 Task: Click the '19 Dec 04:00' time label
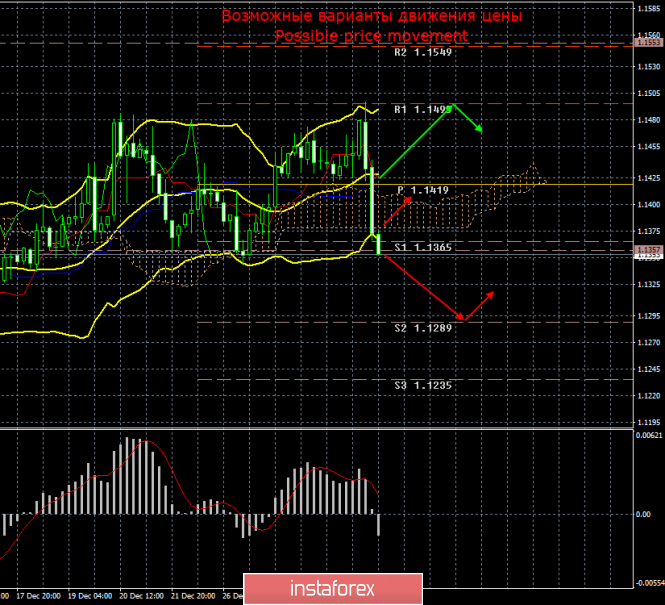[x=90, y=596]
